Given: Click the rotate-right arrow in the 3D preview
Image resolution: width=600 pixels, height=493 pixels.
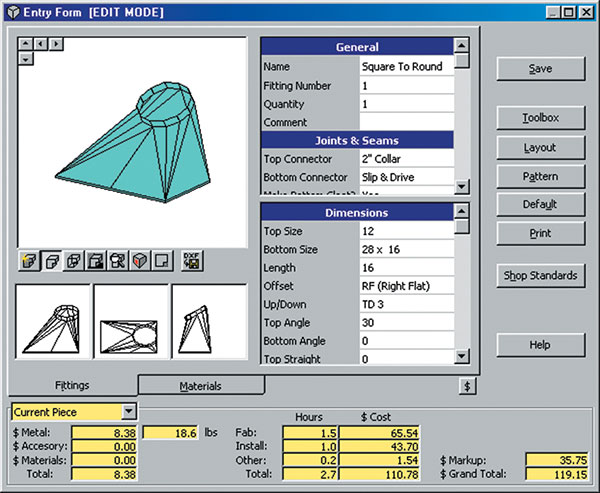Looking at the screenshot, I should 56,44.
